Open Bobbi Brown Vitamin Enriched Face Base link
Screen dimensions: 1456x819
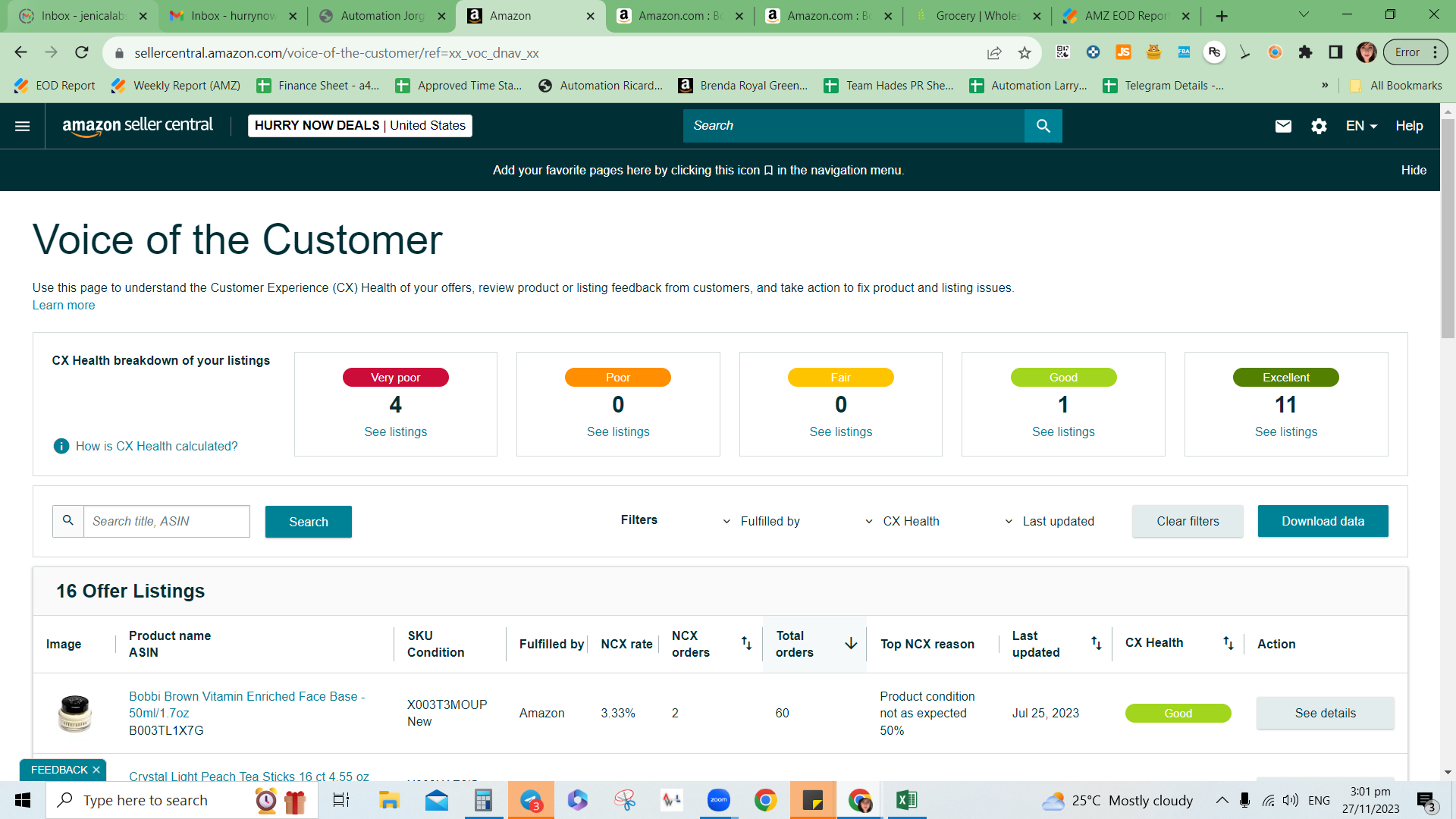246,704
